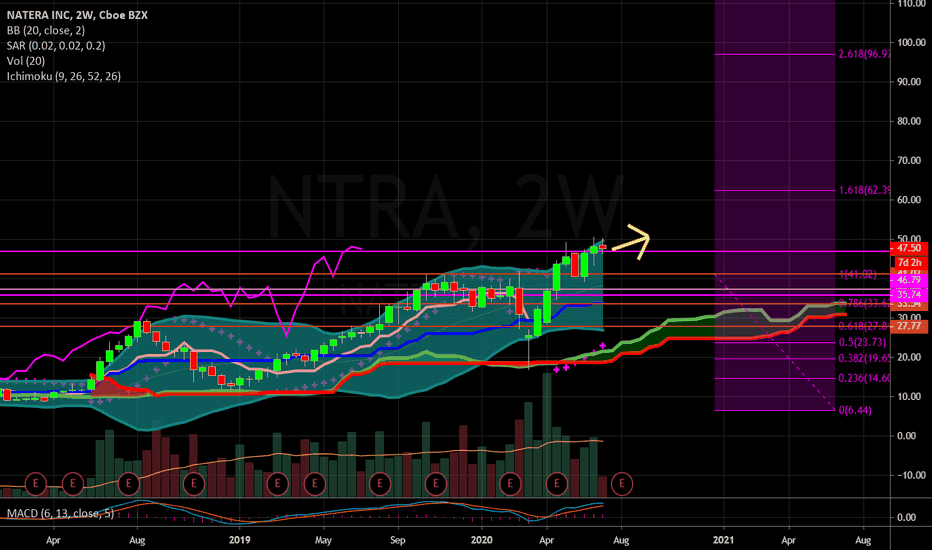The width and height of the screenshot is (932, 550).
Task: Select the SAR (0.02, 0.02, 0.2) indicator label
Action: point(56,46)
